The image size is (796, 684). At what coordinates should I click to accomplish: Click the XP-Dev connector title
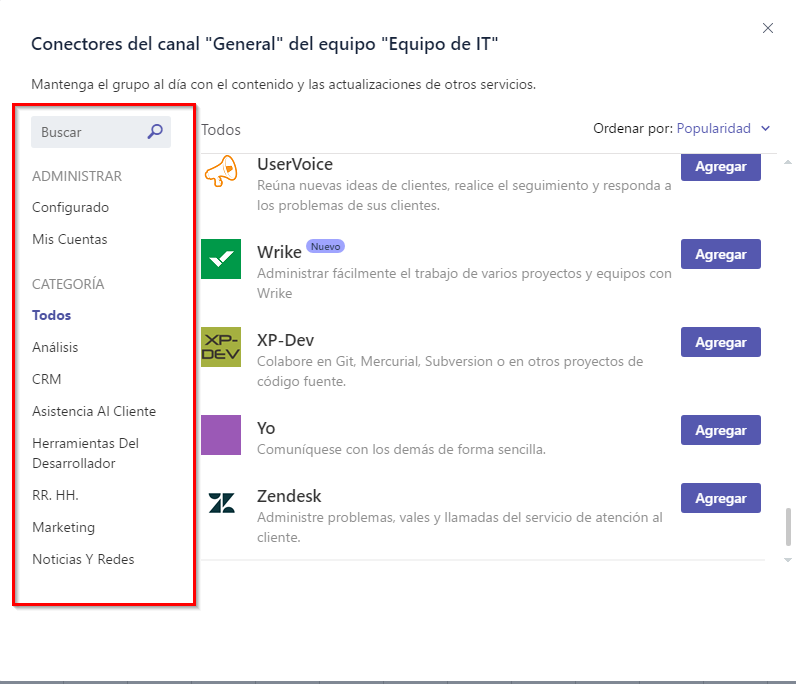pyautogui.click(x=285, y=340)
